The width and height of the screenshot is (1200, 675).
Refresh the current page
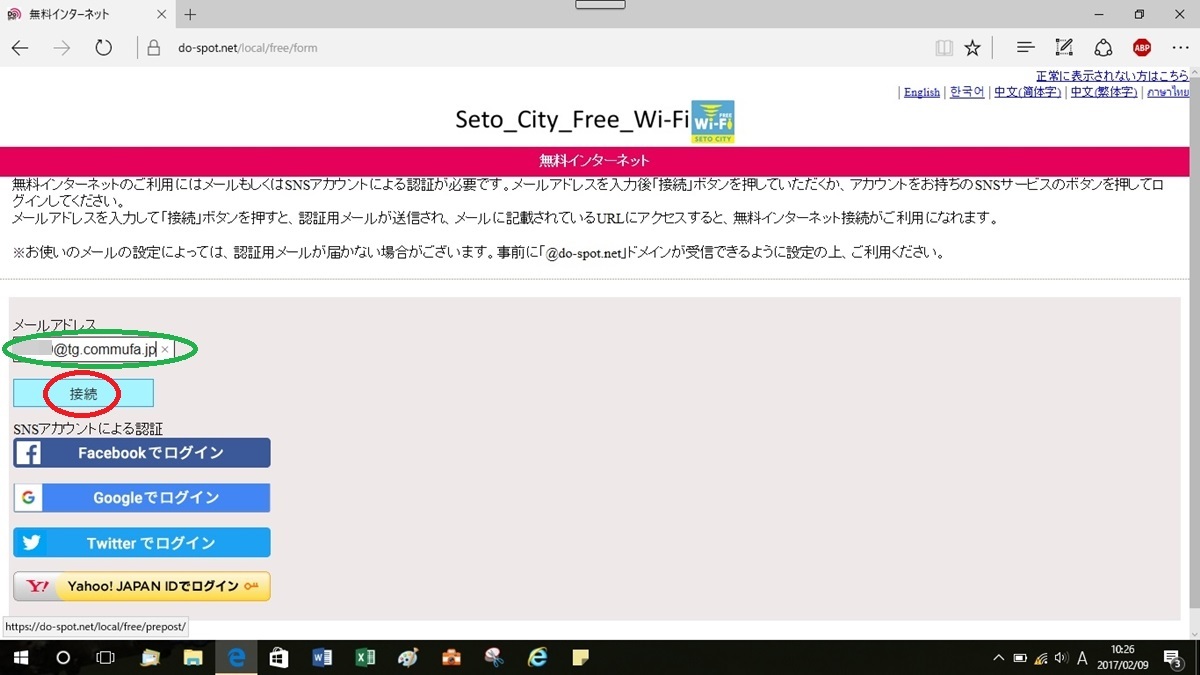[103, 47]
